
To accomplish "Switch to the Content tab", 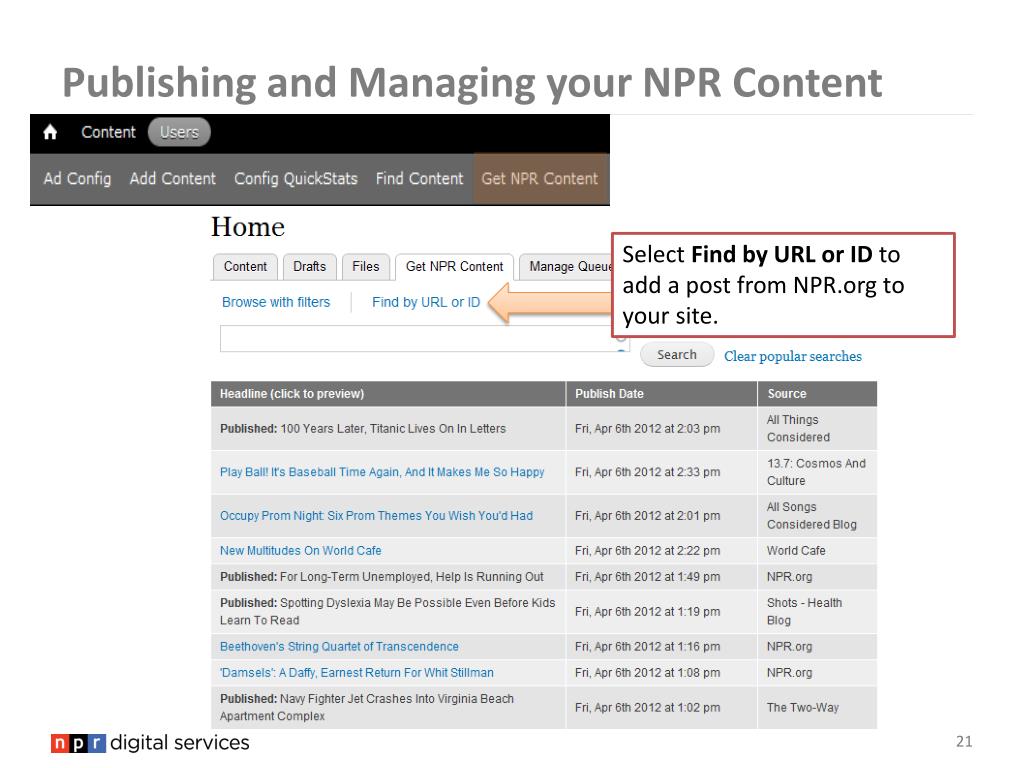I will pyautogui.click(x=246, y=267).
